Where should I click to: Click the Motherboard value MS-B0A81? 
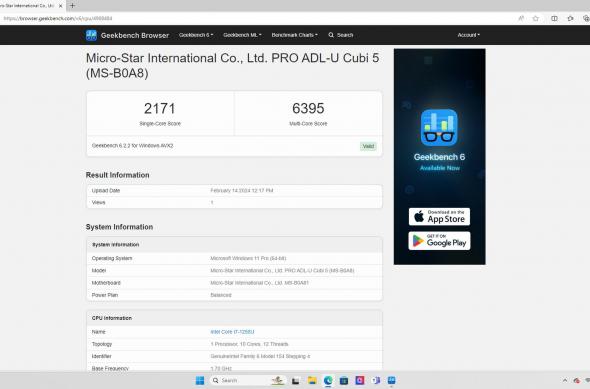pos(260,283)
